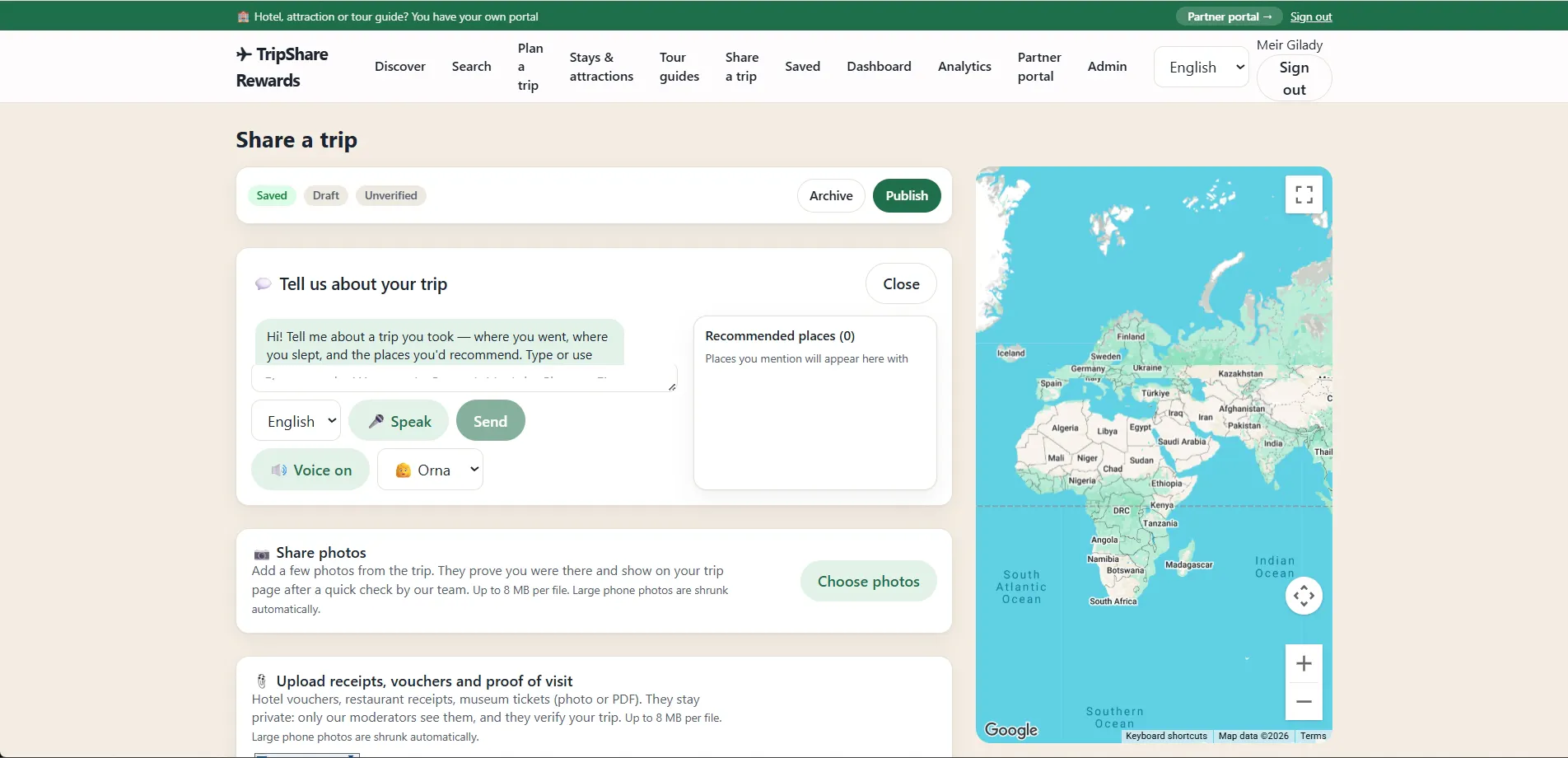The height and width of the screenshot is (758, 1568).
Task: Open the Orna voice selector
Action: point(430,470)
